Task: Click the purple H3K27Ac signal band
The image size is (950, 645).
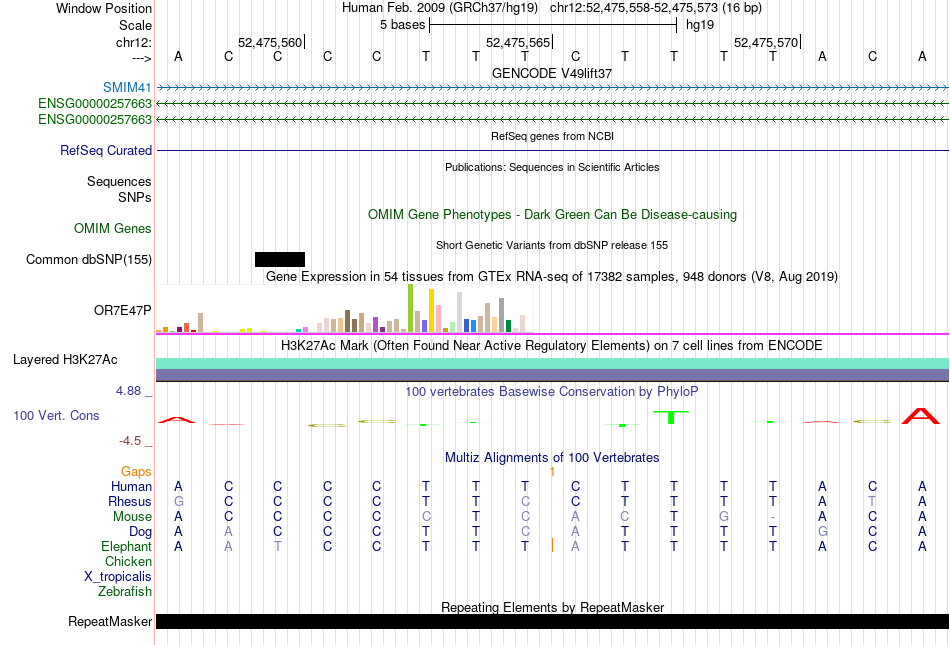Action: [x=553, y=375]
